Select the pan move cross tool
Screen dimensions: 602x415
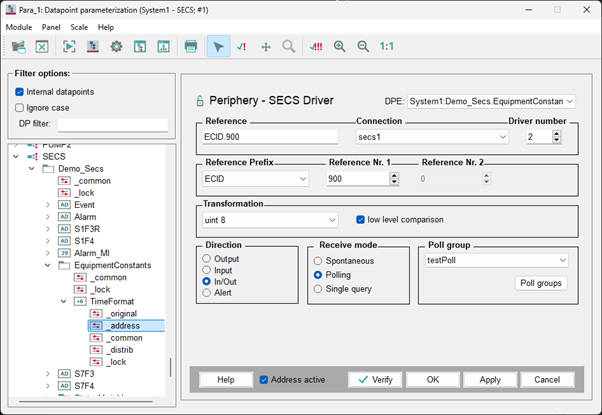click(x=266, y=47)
